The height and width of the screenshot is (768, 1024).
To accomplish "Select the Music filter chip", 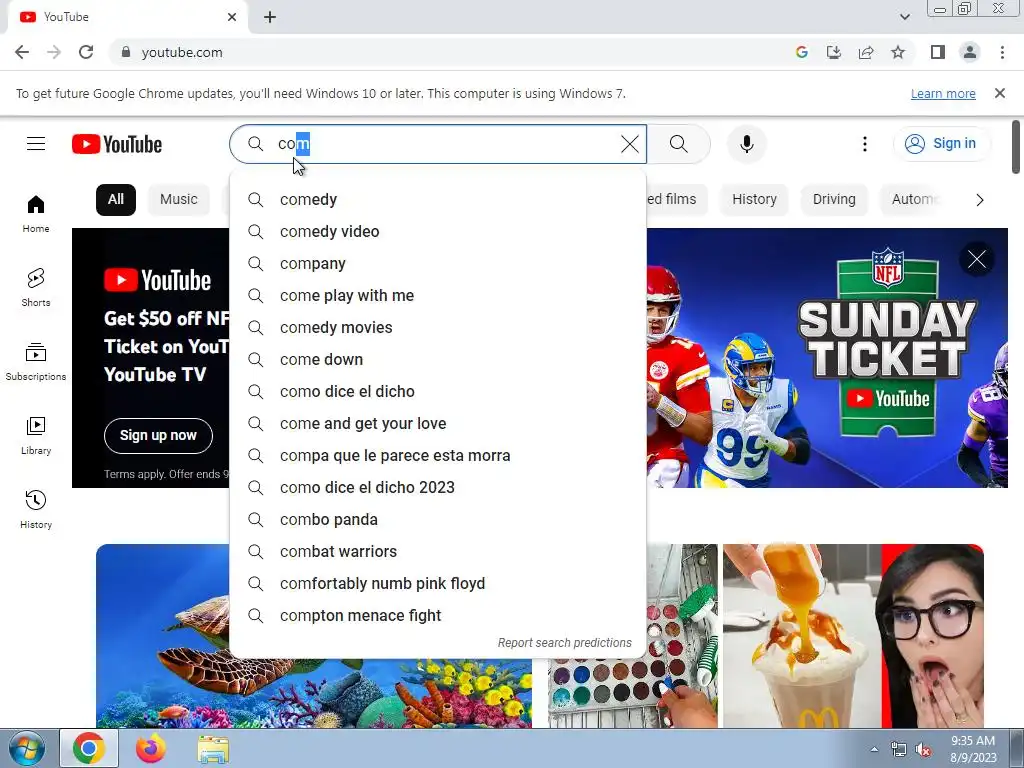I will [x=178, y=199].
